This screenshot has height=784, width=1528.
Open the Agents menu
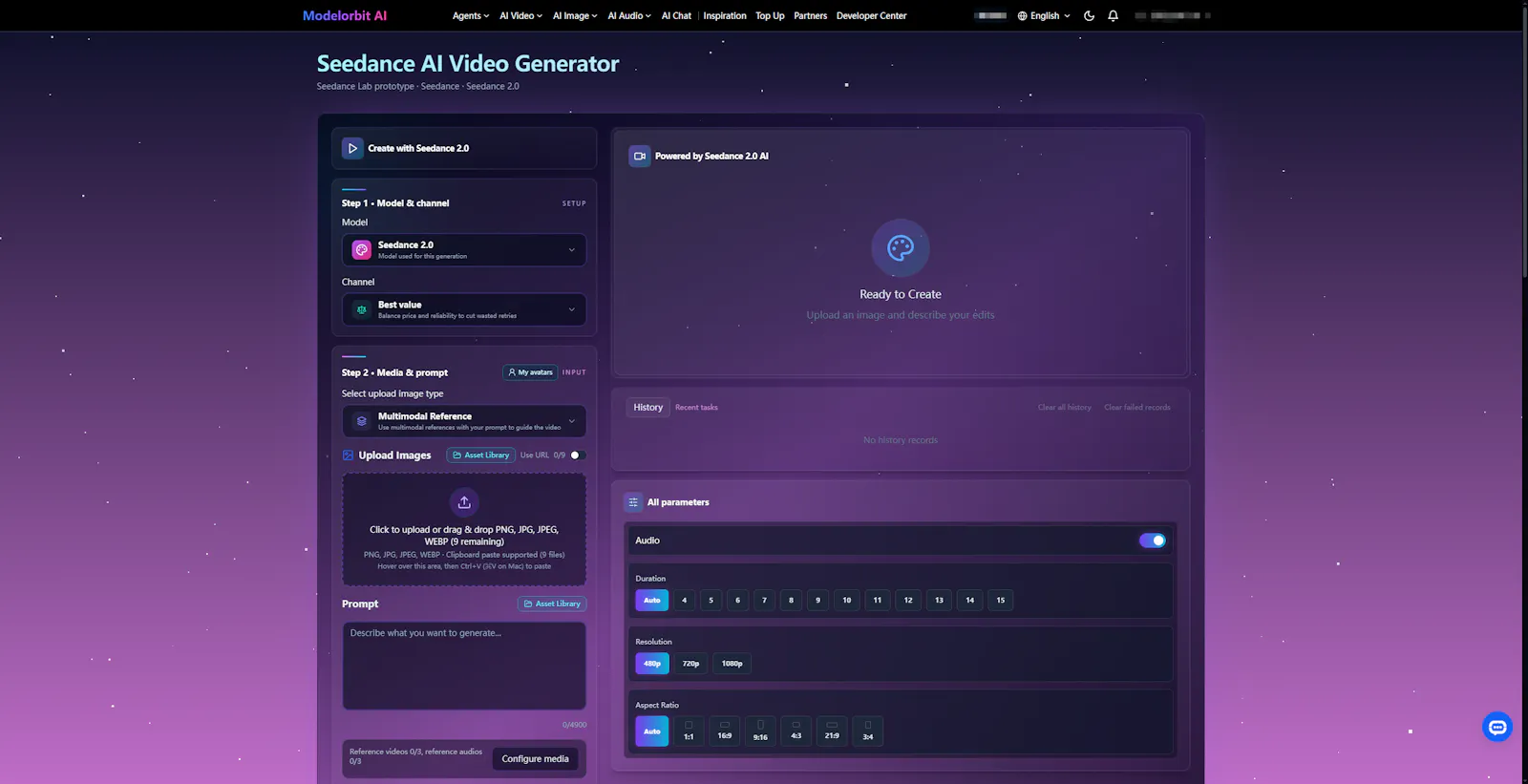(470, 15)
